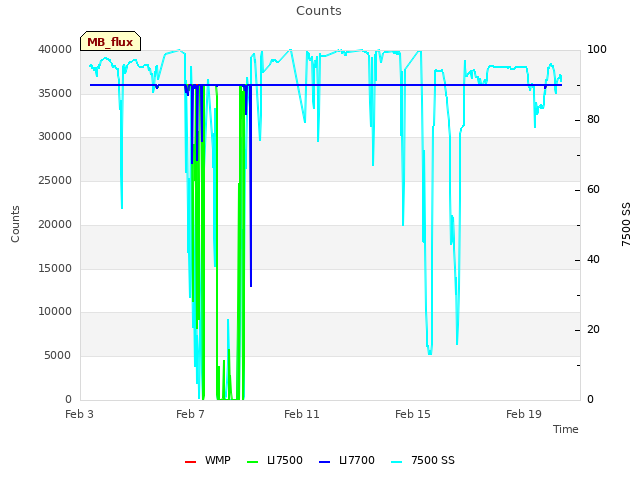Toggle the WMP legend entry
This screenshot has height=480, width=640.
[208, 460]
